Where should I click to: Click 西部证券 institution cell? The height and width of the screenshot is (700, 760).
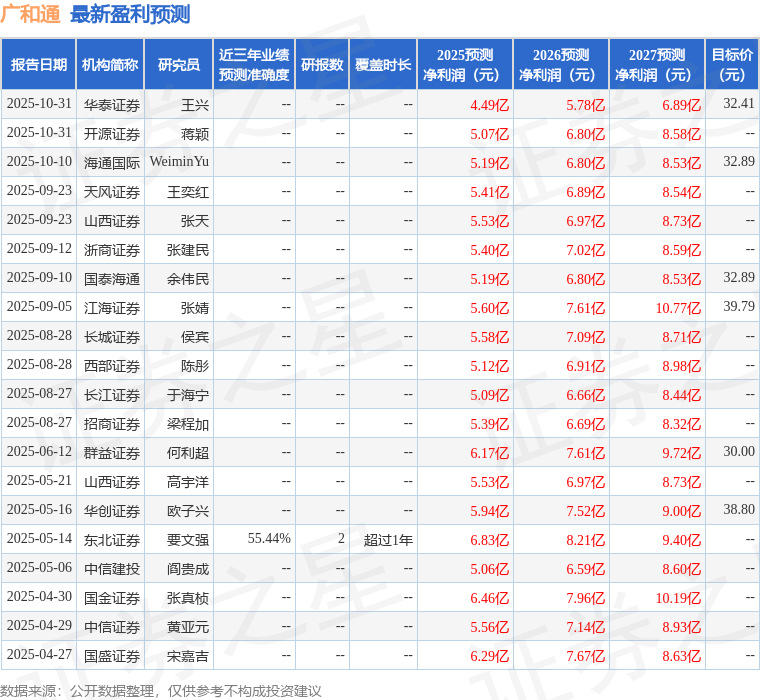(111, 366)
